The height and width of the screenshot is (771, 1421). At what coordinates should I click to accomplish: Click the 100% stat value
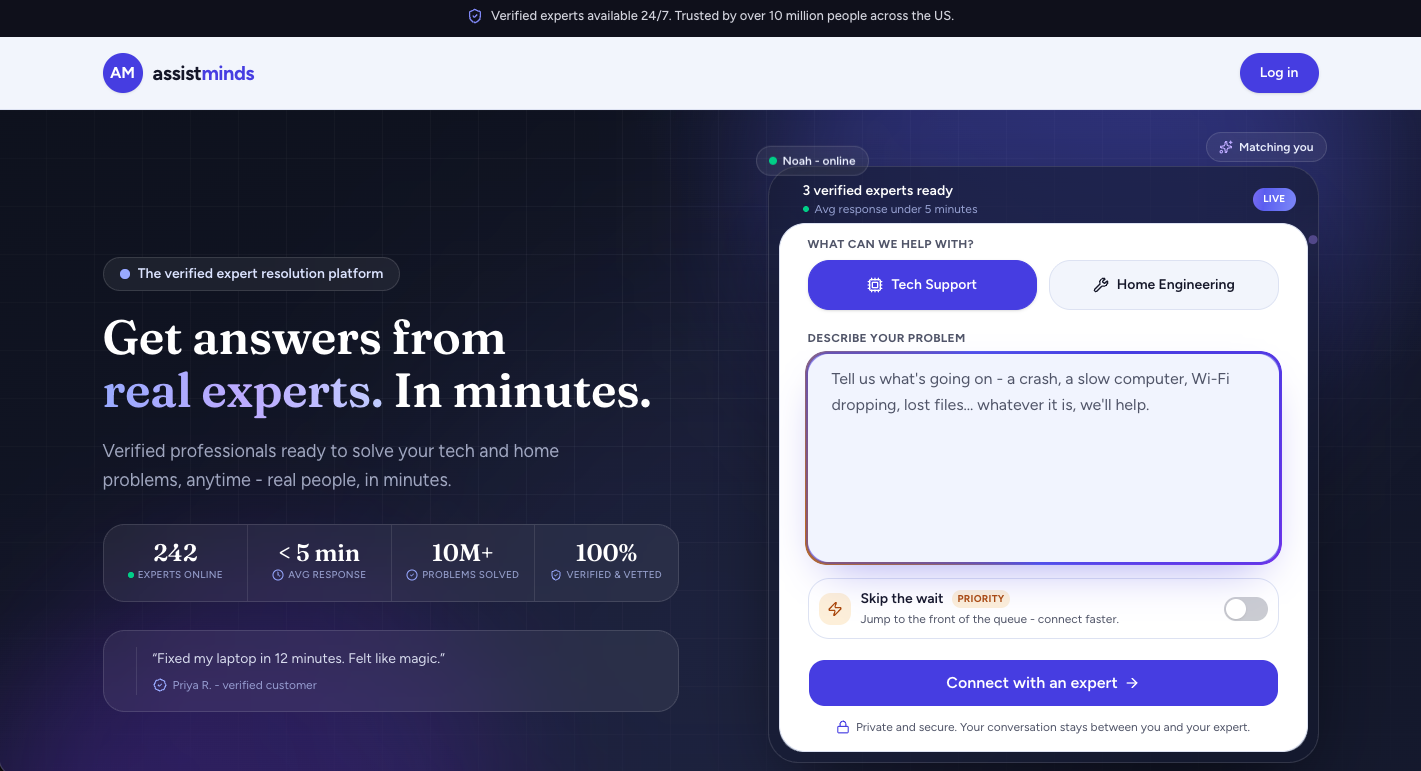[606, 553]
